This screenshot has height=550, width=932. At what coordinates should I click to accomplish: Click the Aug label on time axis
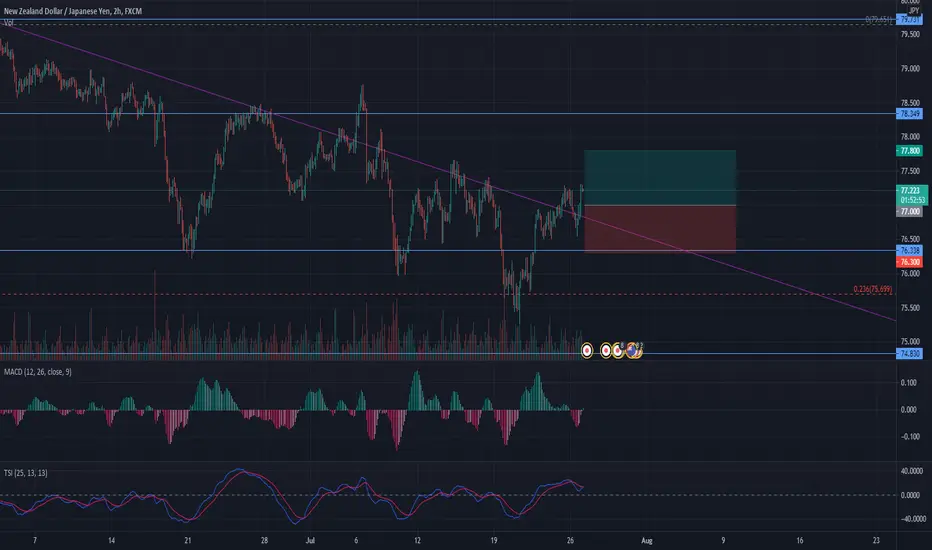pos(647,540)
